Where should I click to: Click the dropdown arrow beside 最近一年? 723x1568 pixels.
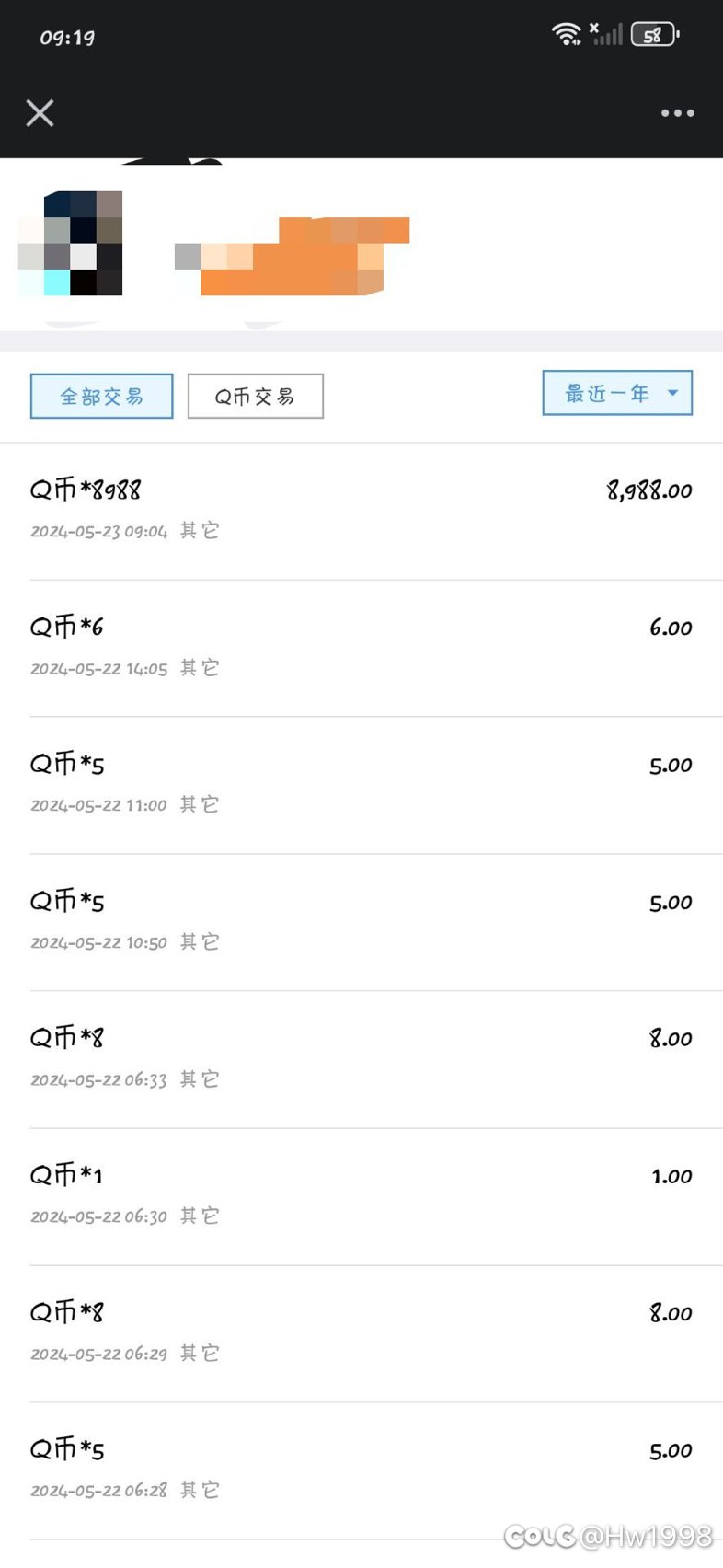[672, 393]
